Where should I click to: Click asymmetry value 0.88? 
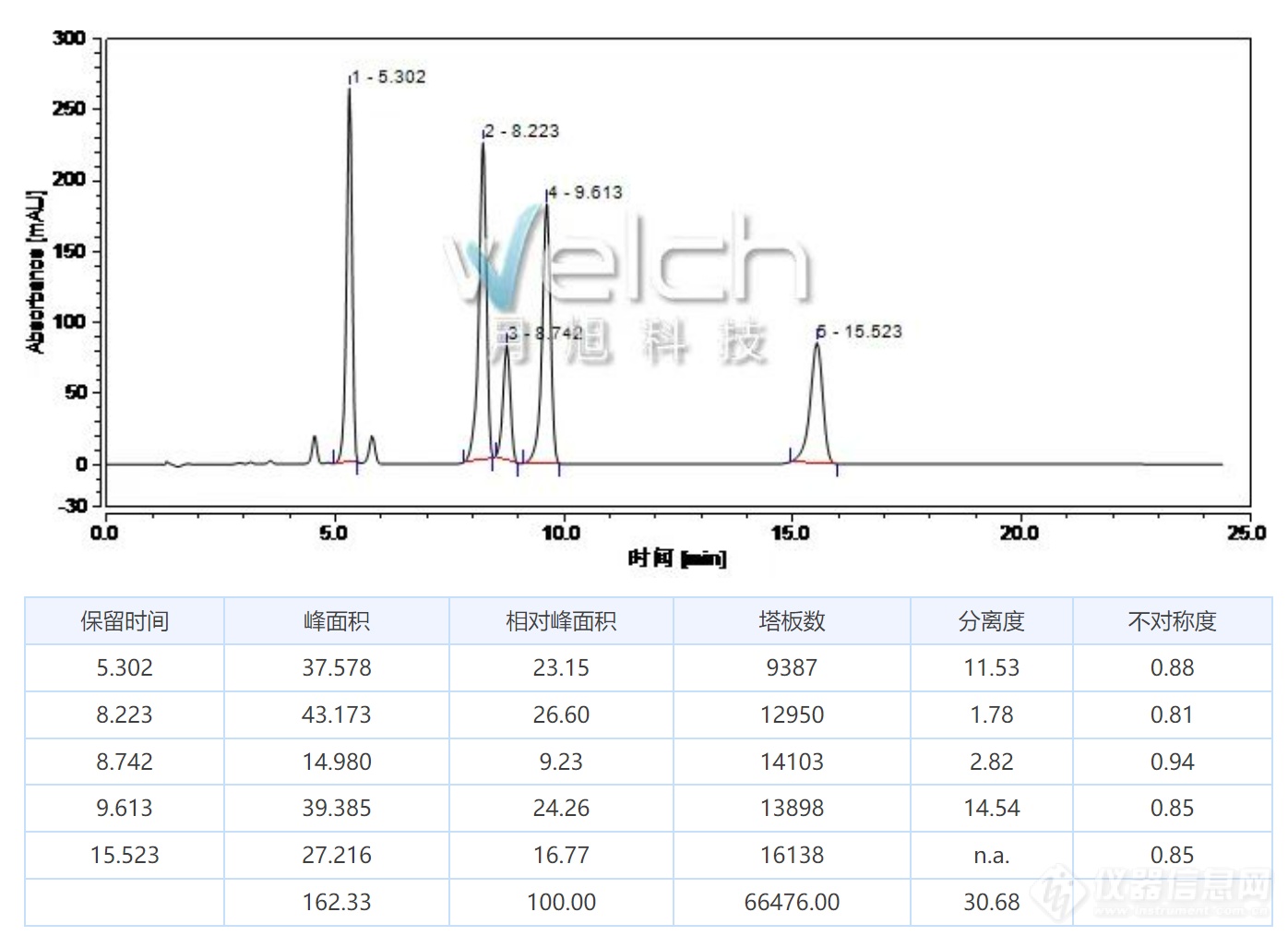[x=1172, y=667]
